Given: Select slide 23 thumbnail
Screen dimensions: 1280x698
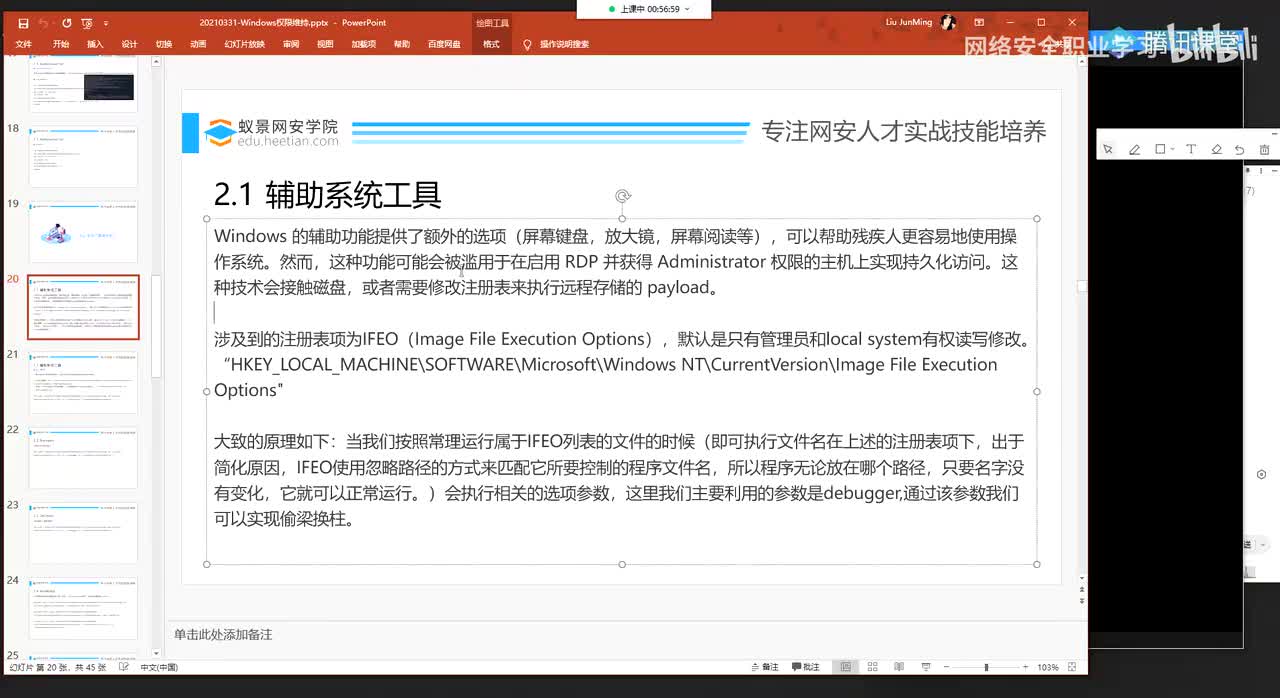Looking at the screenshot, I should point(84,533).
